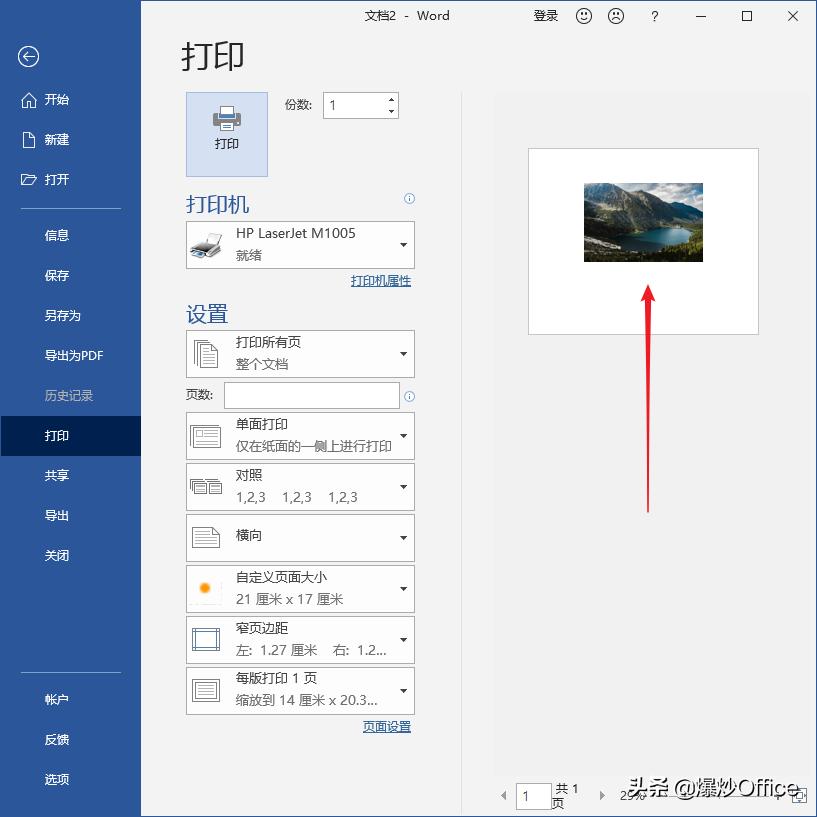Click the previous page arrow in preview bar
The height and width of the screenshot is (817, 817).
point(504,793)
